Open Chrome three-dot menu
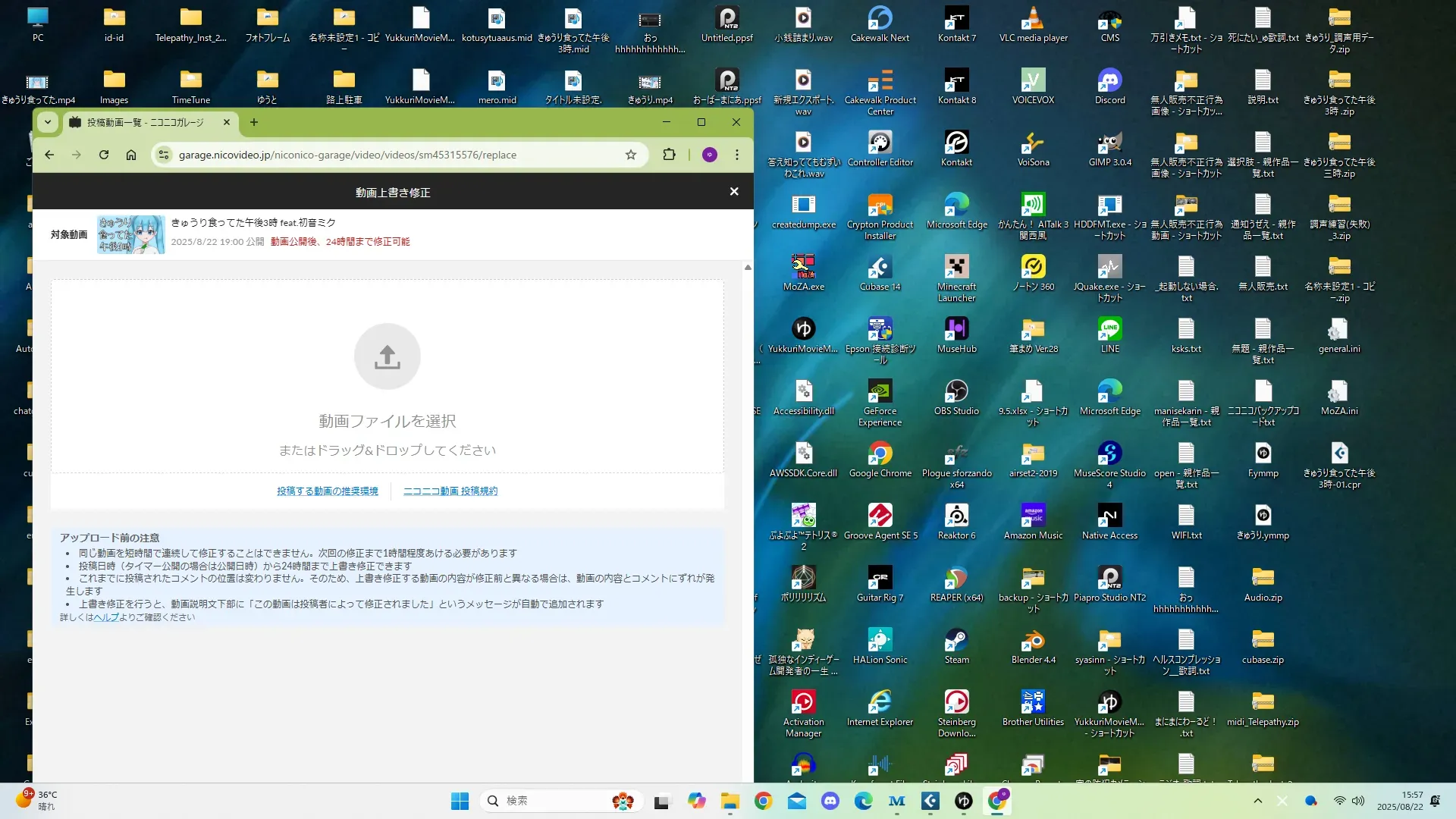 pos(736,155)
